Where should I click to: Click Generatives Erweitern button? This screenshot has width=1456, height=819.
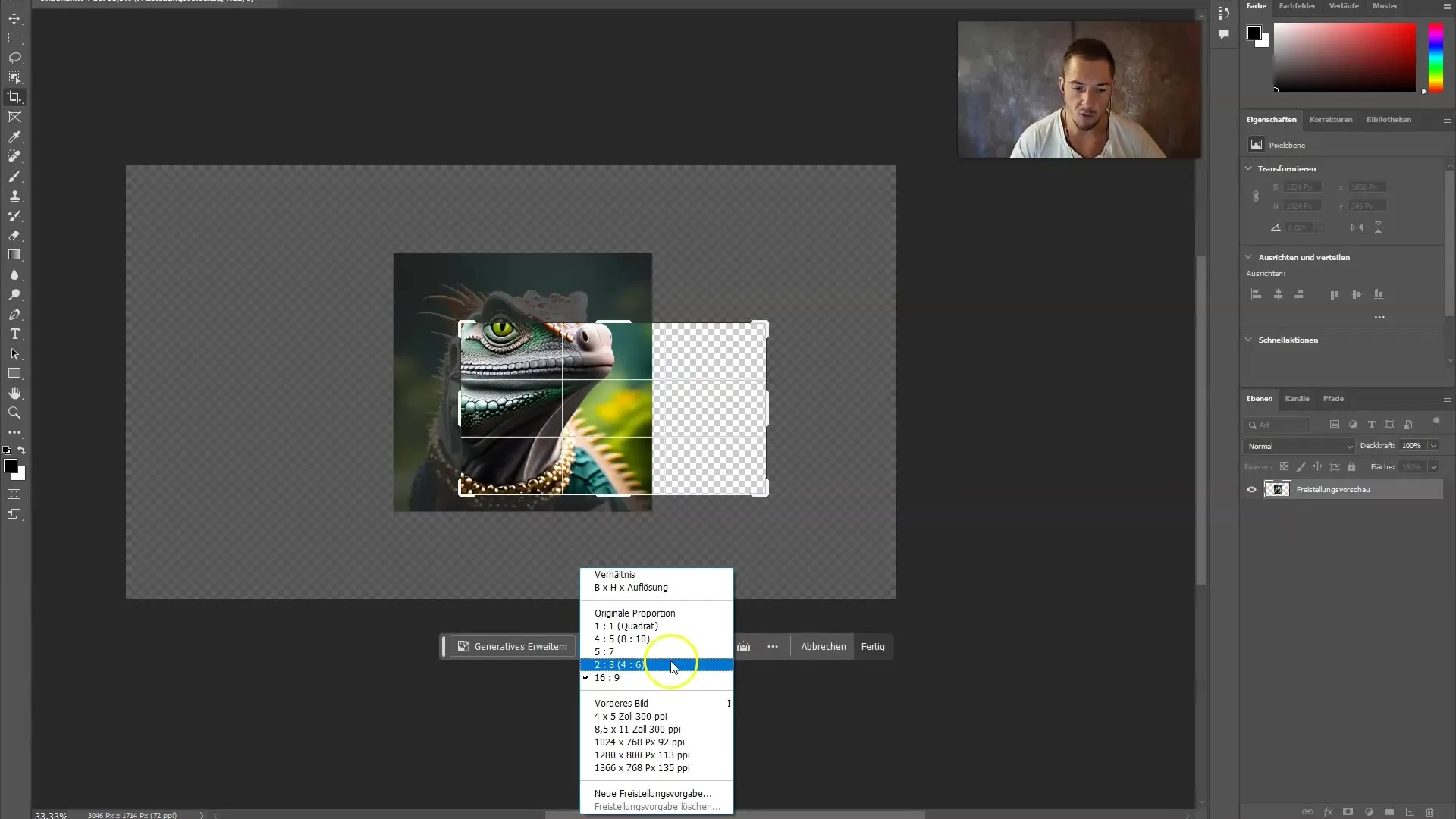(x=513, y=647)
